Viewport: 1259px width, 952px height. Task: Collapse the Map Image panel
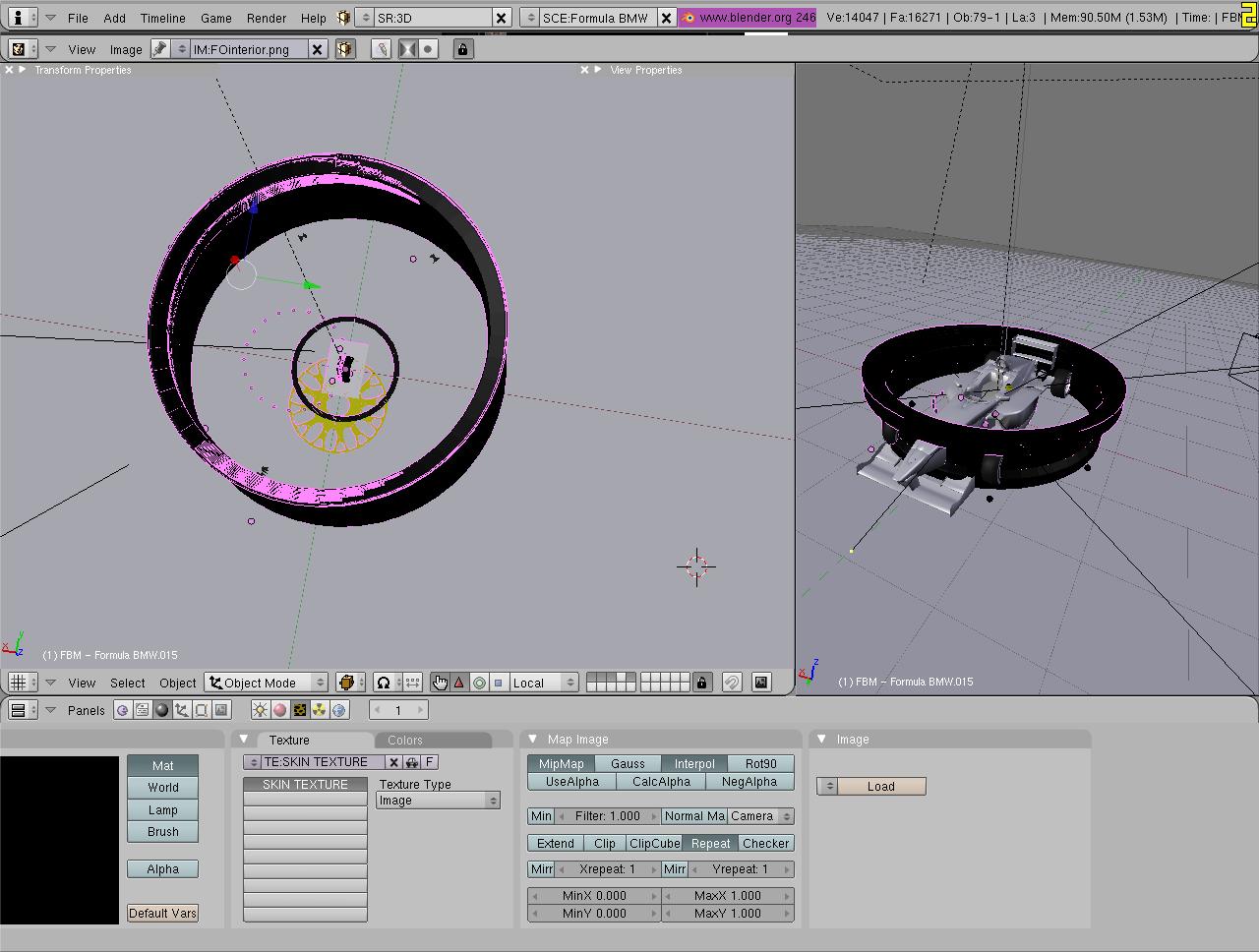click(x=533, y=740)
